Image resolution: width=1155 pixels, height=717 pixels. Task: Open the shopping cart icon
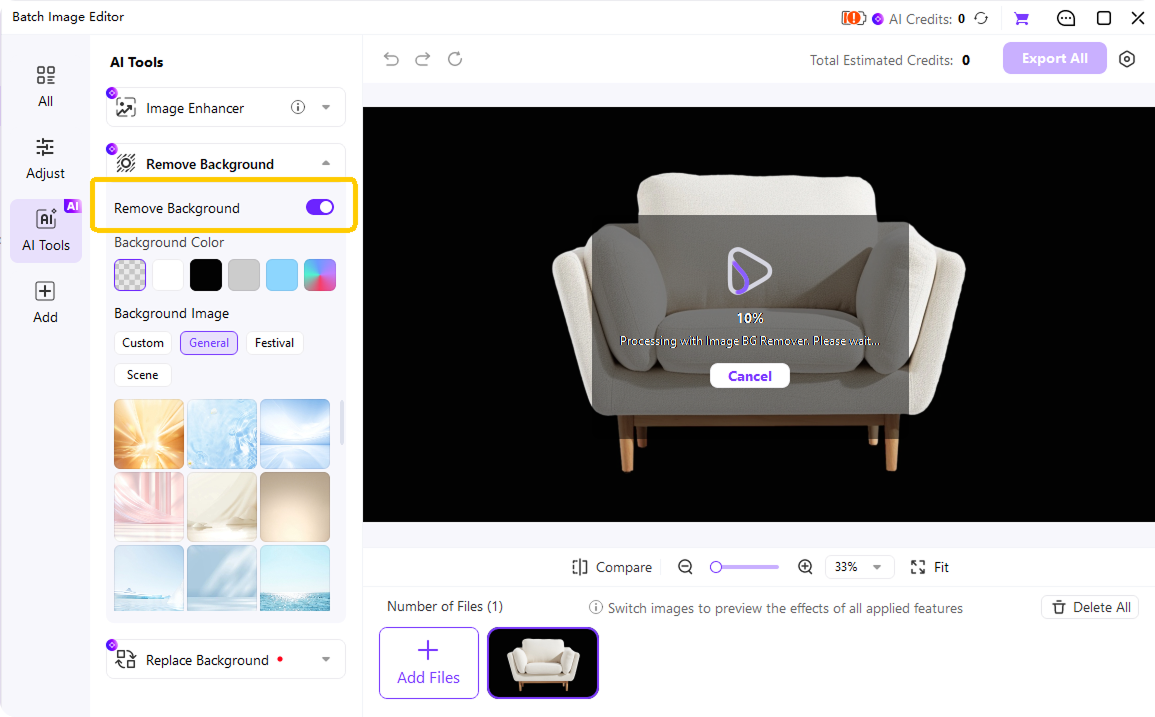(1022, 18)
